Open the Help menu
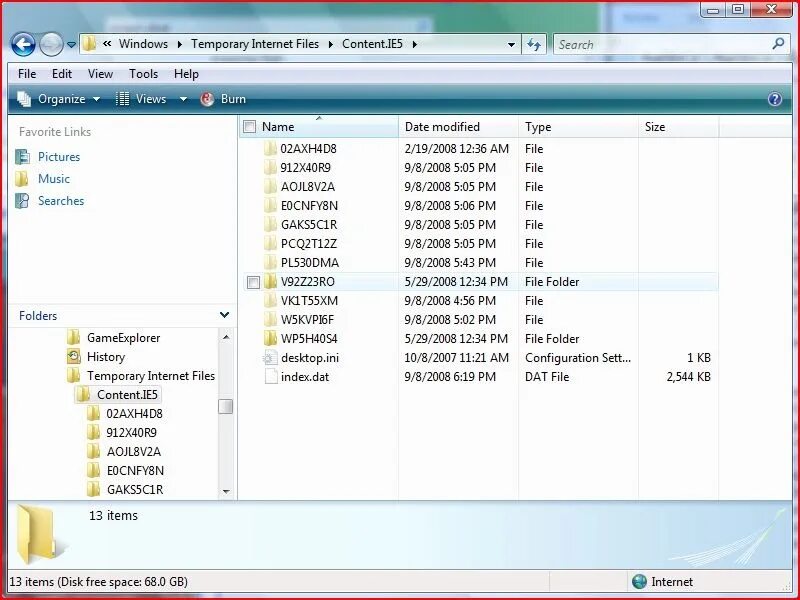 [x=186, y=73]
